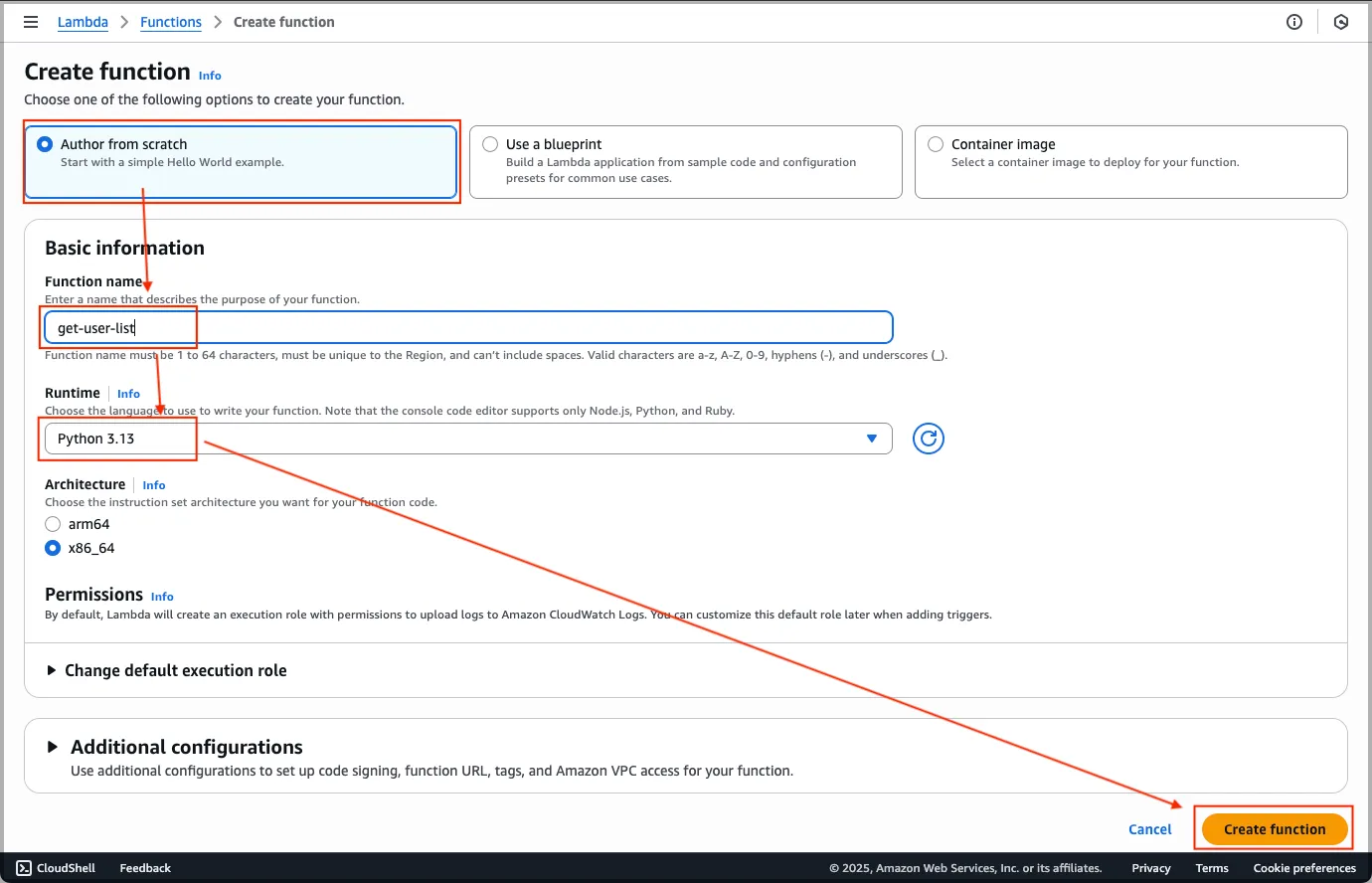This screenshot has width=1372, height=883.
Task: Click Info next to Create function heading
Action: 210,76
